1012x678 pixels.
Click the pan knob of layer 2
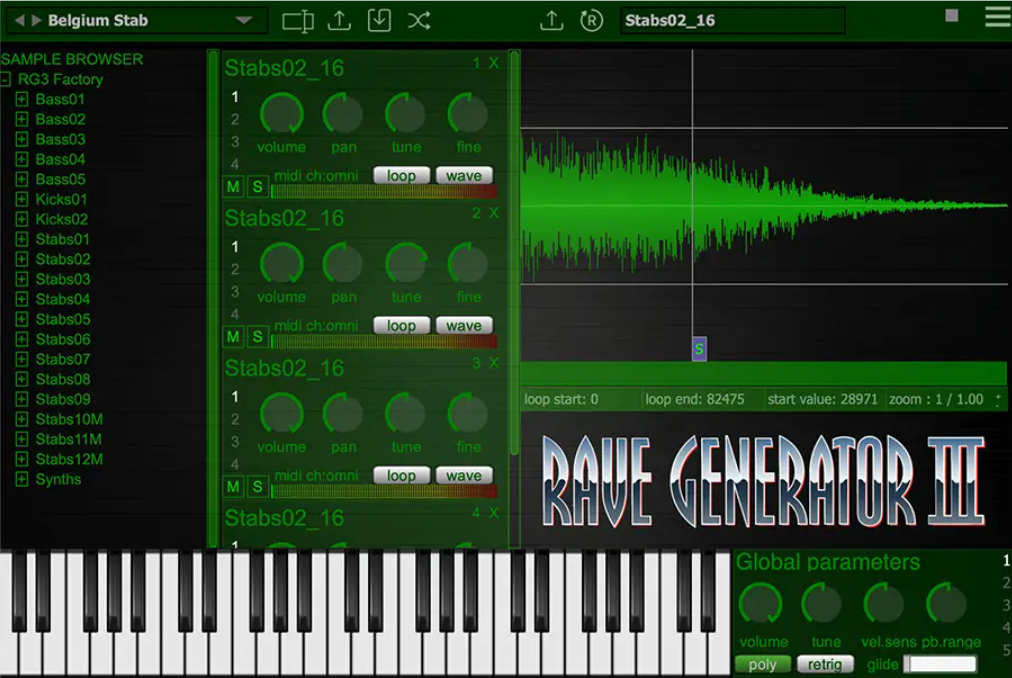pos(343,264)
